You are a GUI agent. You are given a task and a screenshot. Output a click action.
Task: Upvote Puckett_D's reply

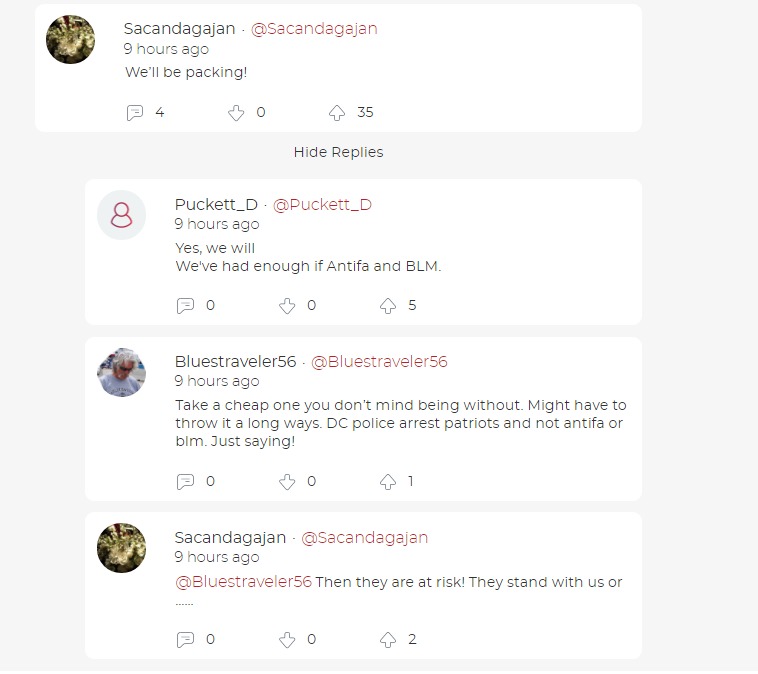388,306
